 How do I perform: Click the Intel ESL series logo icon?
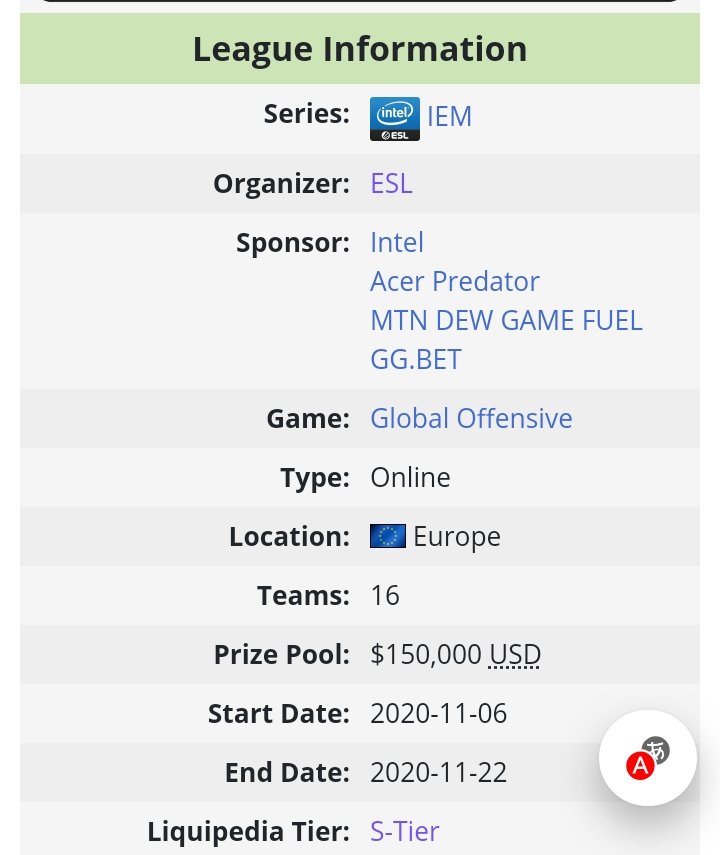[x=394, y=118]
